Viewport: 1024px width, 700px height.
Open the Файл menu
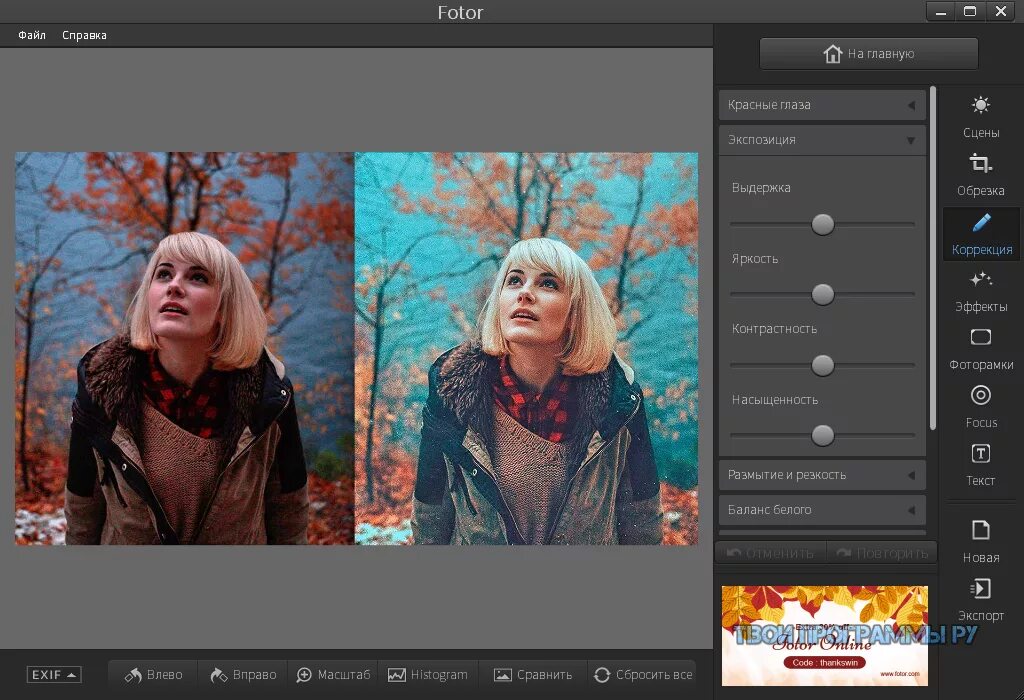[x=32, y=35]
